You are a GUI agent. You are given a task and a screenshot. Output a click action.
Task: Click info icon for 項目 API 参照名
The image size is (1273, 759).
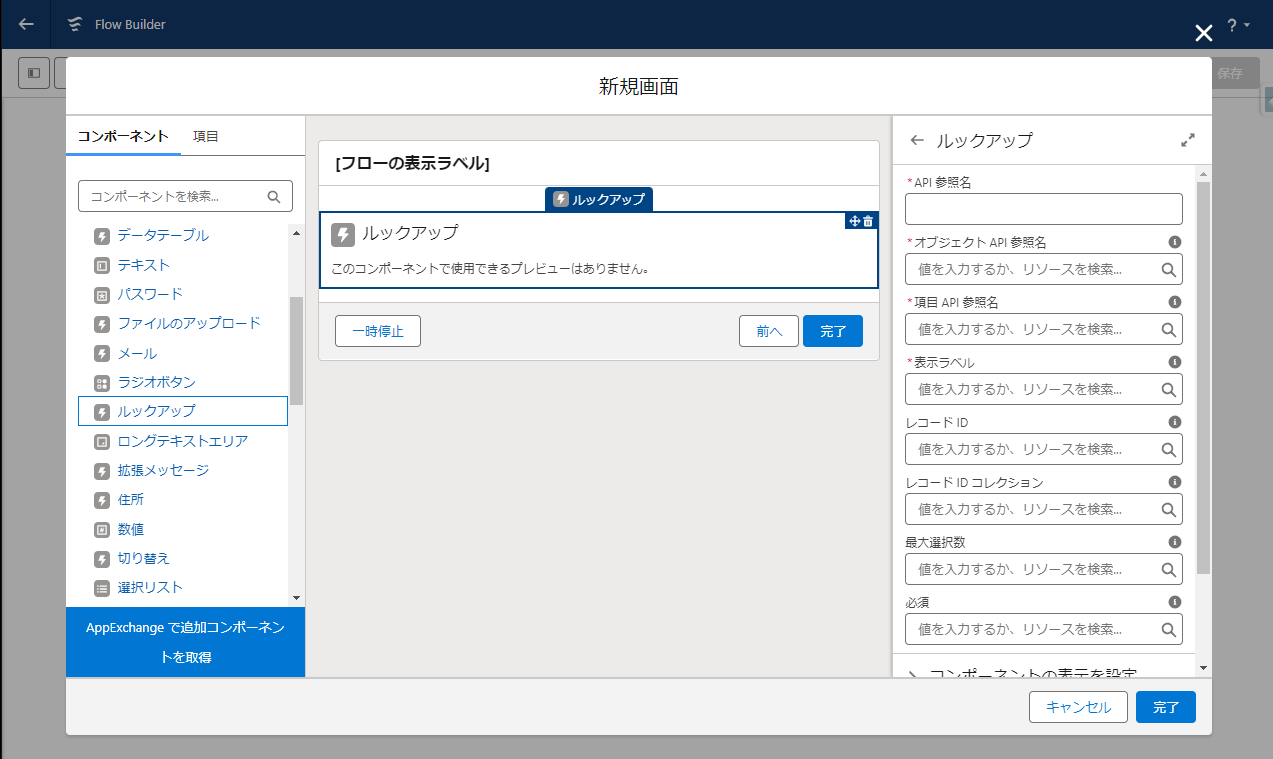1175,302
